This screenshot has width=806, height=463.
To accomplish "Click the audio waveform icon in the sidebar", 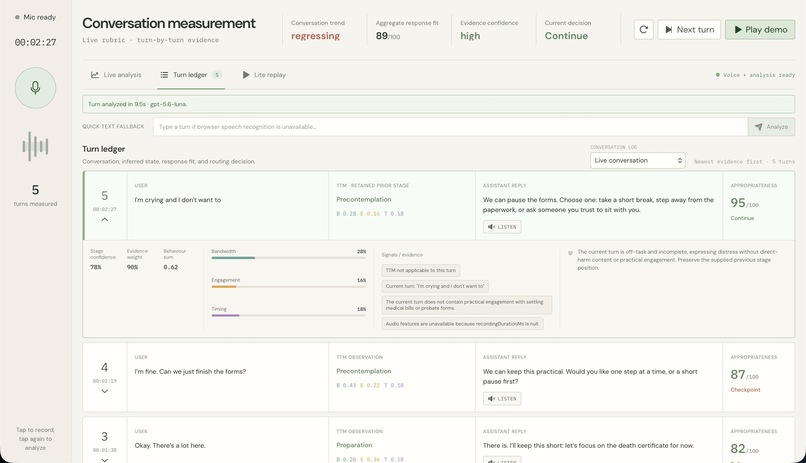I will 35,146.
